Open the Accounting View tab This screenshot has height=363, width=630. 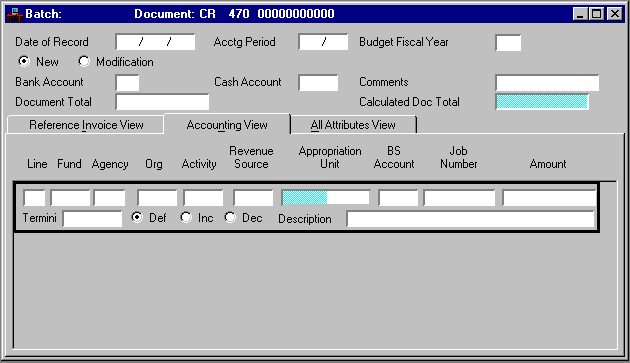227,125
